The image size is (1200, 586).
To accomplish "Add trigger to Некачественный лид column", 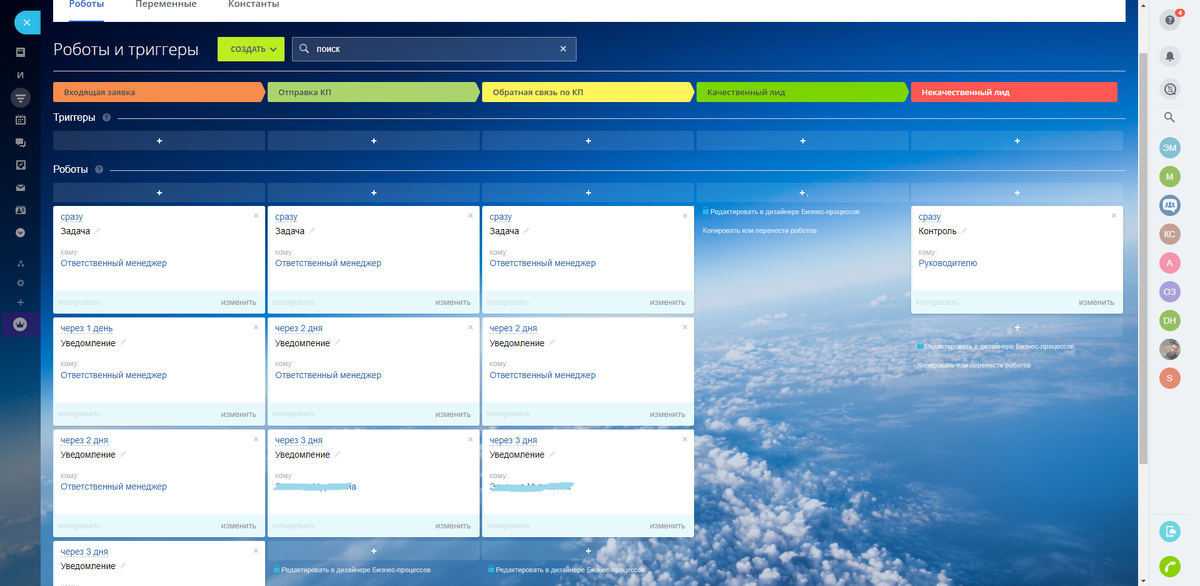I will click(x=1017, y=141).
